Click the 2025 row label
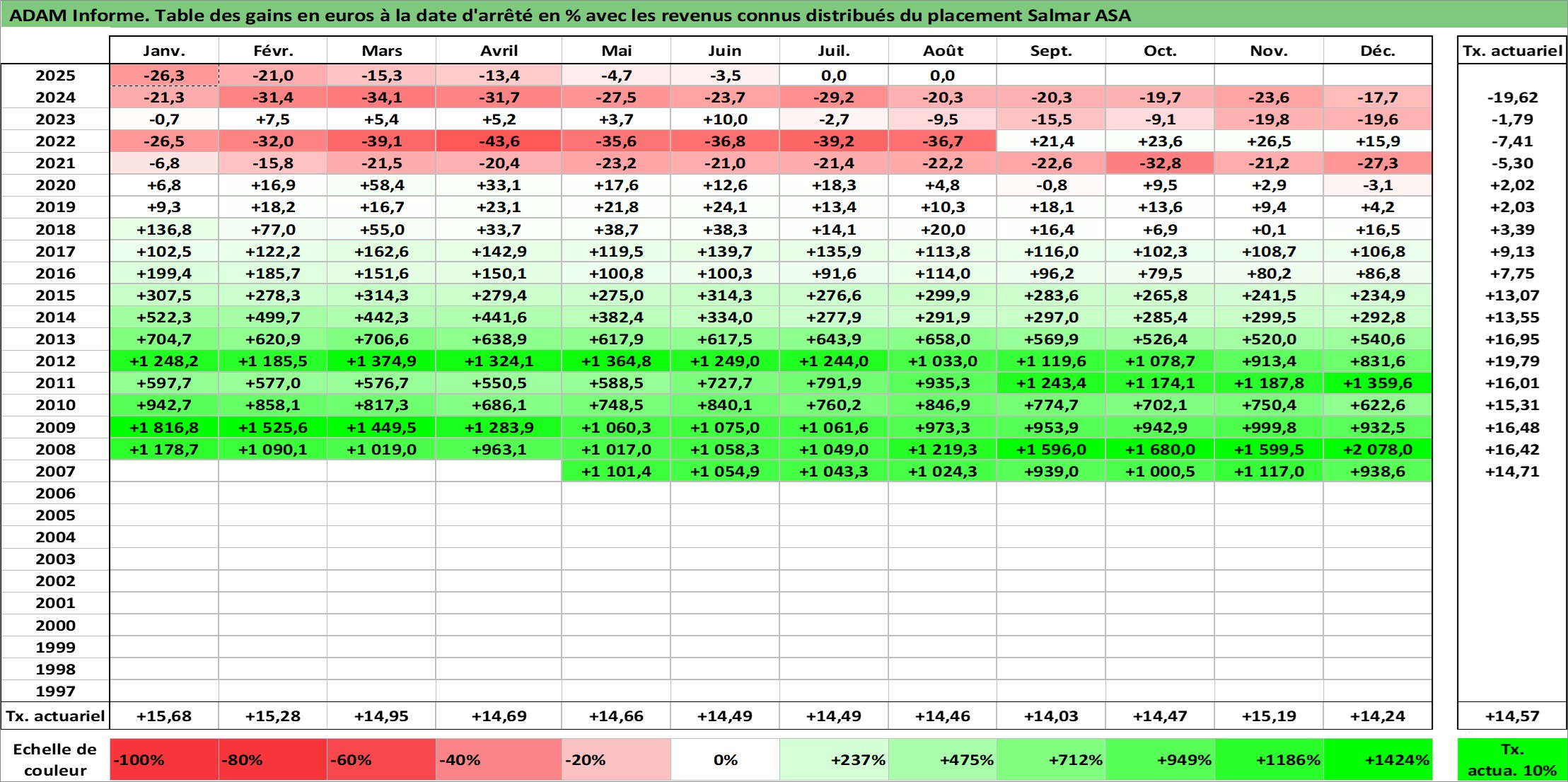The height and width of the screenshot is (782, 1568). click(x=55, y=76)
